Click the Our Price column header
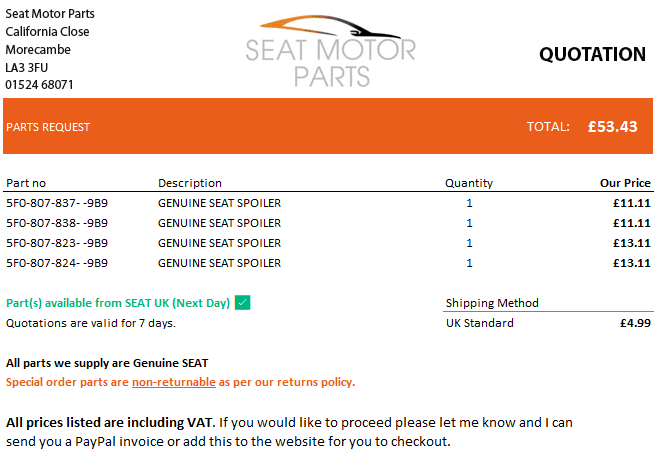Screen dimensions: 665x467 (625, 183)
